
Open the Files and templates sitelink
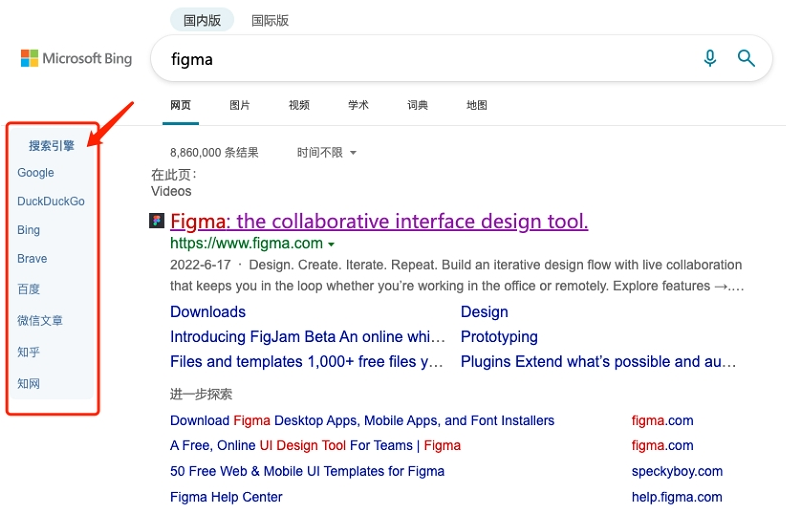click(306, 362)
